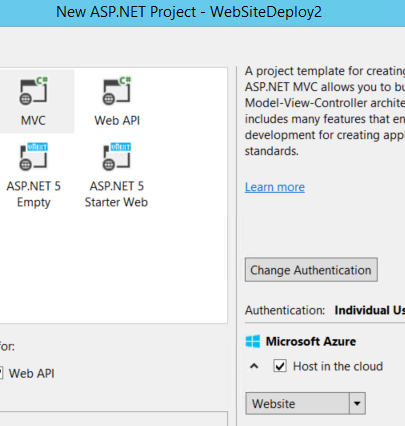405x426 pixels.
Task: Toggle the Web API references checkbox
Action: coord(1,373)
